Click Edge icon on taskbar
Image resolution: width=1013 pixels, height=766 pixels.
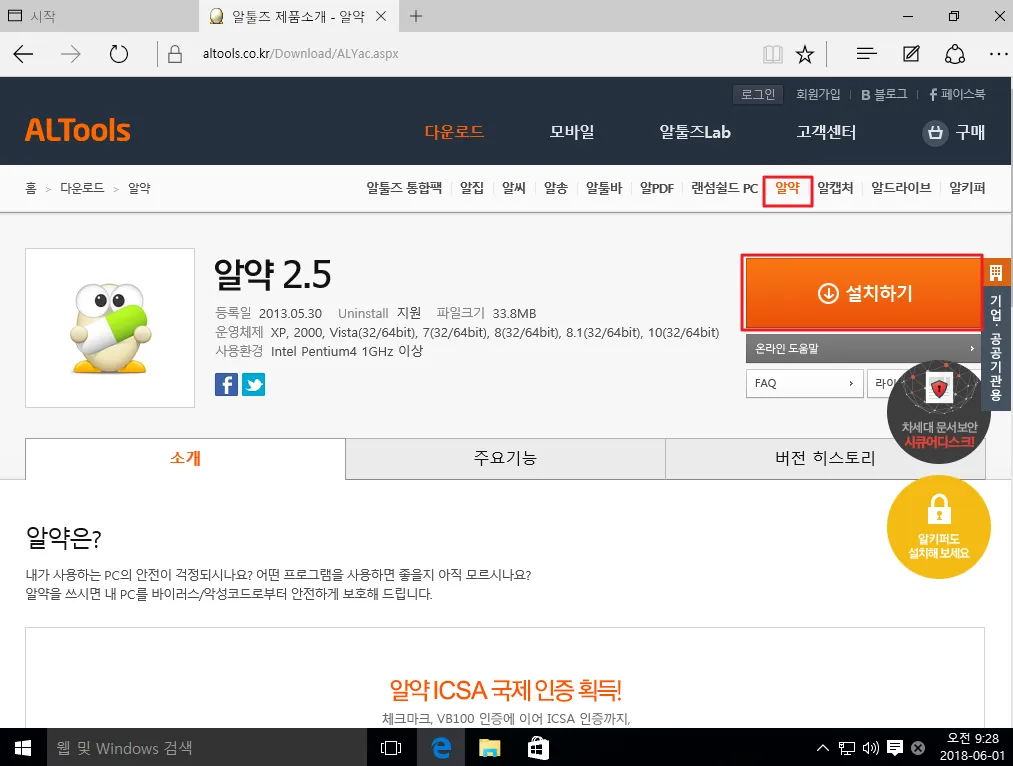pyautogui.click(x=441, y=748)
